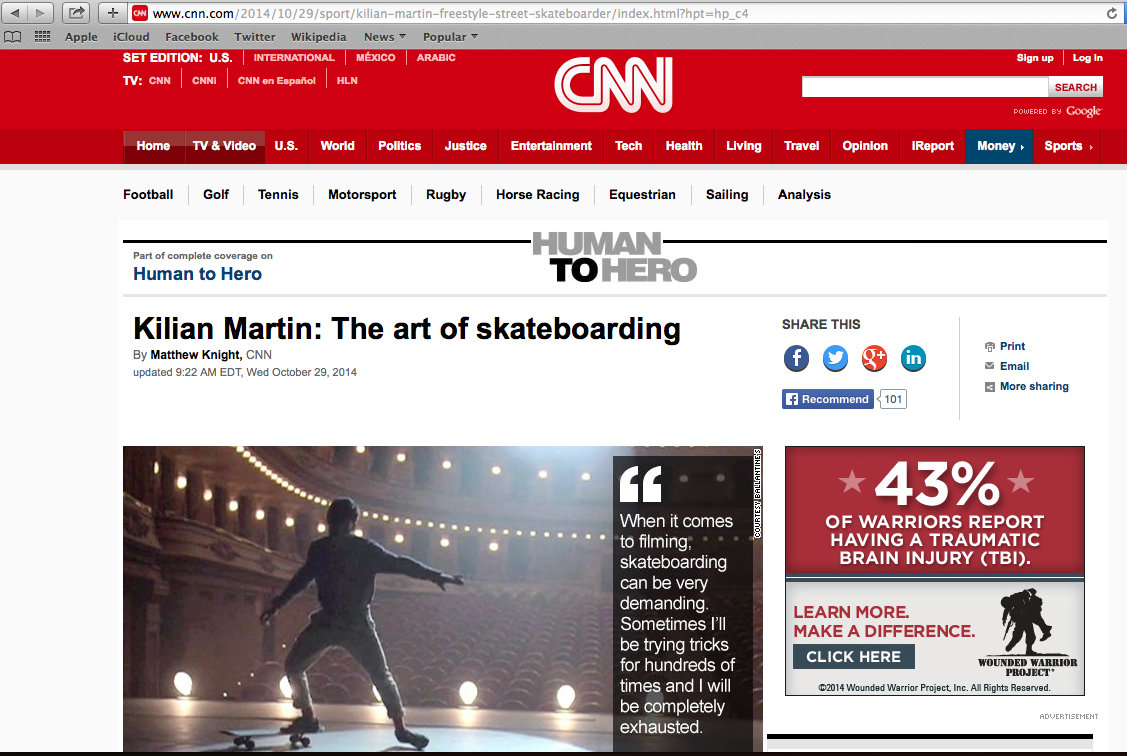Go to the Politics section
Image resolution: width=1127 pixels, height=756 pixels.
400,146
